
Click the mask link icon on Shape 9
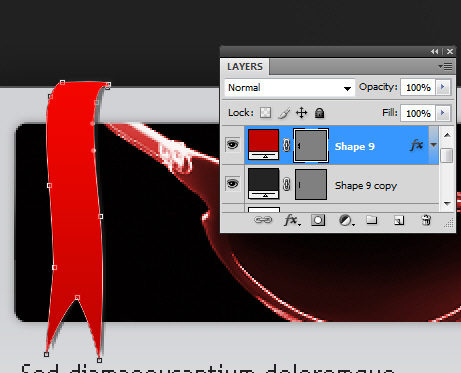[x=286, y=145]
